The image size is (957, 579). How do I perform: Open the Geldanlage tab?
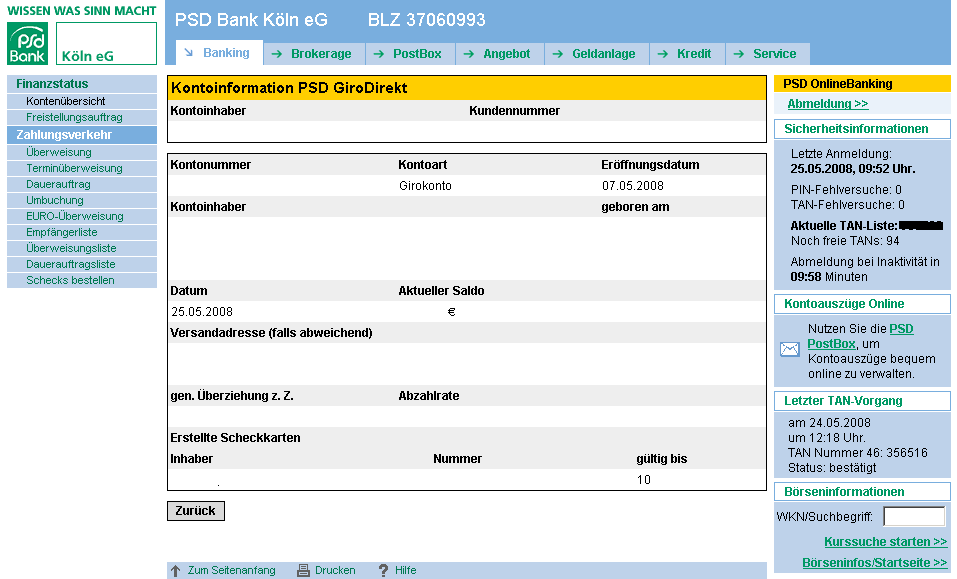[x=597, y=54]
